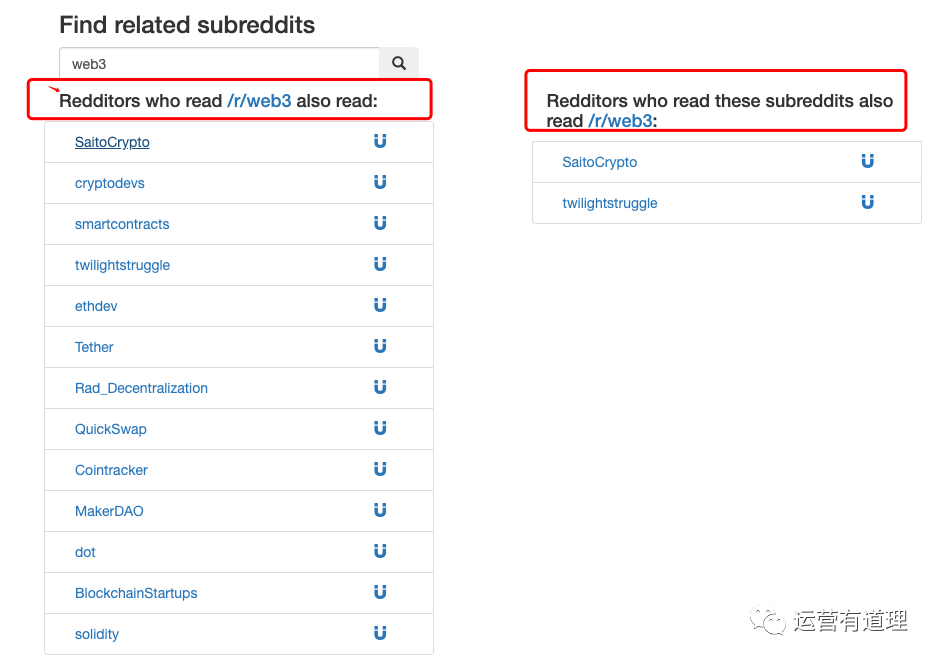Click the magnet icon next to solidity
The width and height of the screenshot is (938, 662).
[380, 633]
